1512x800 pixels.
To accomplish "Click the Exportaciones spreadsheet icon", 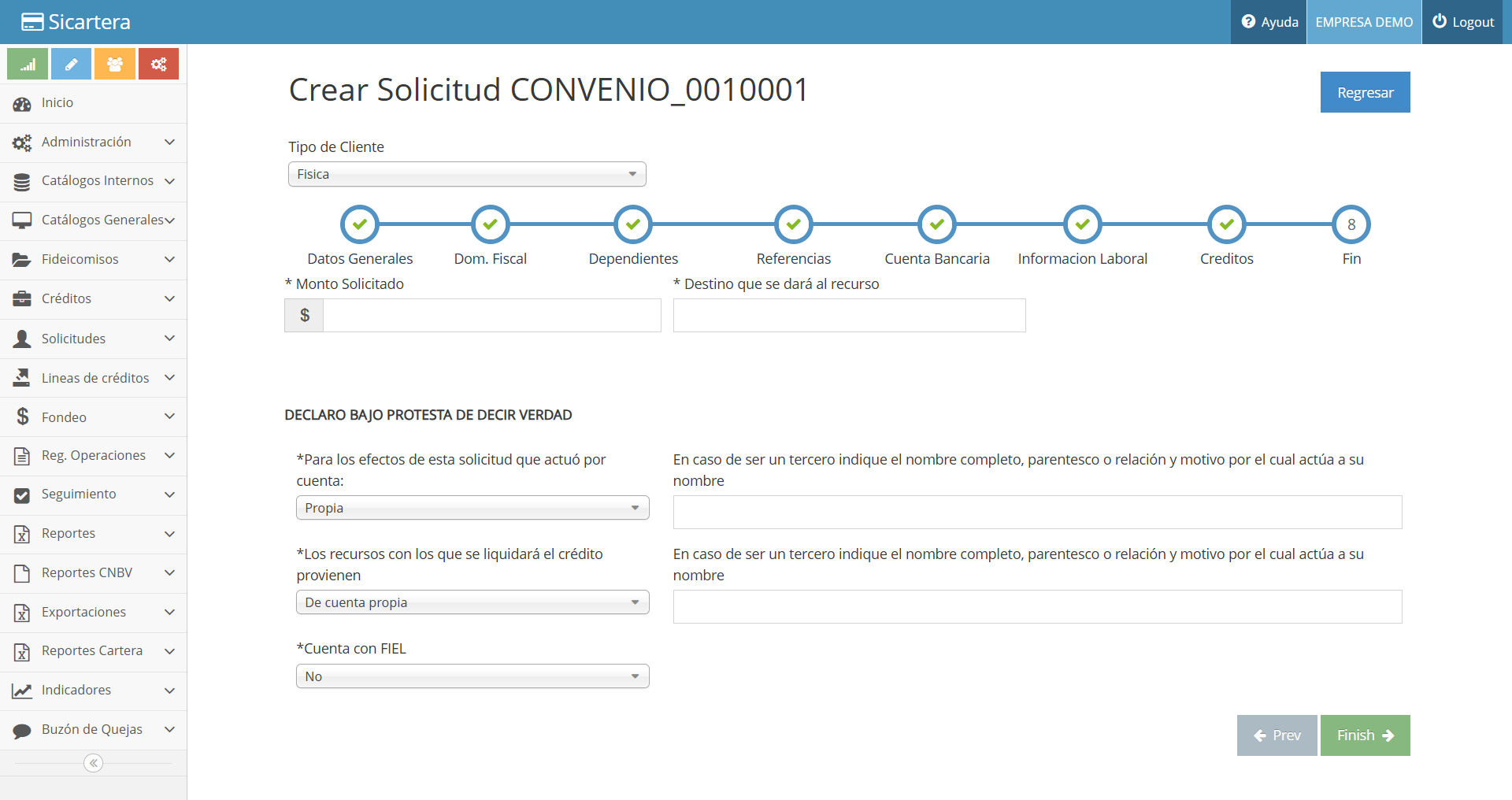I will (22, 613).
